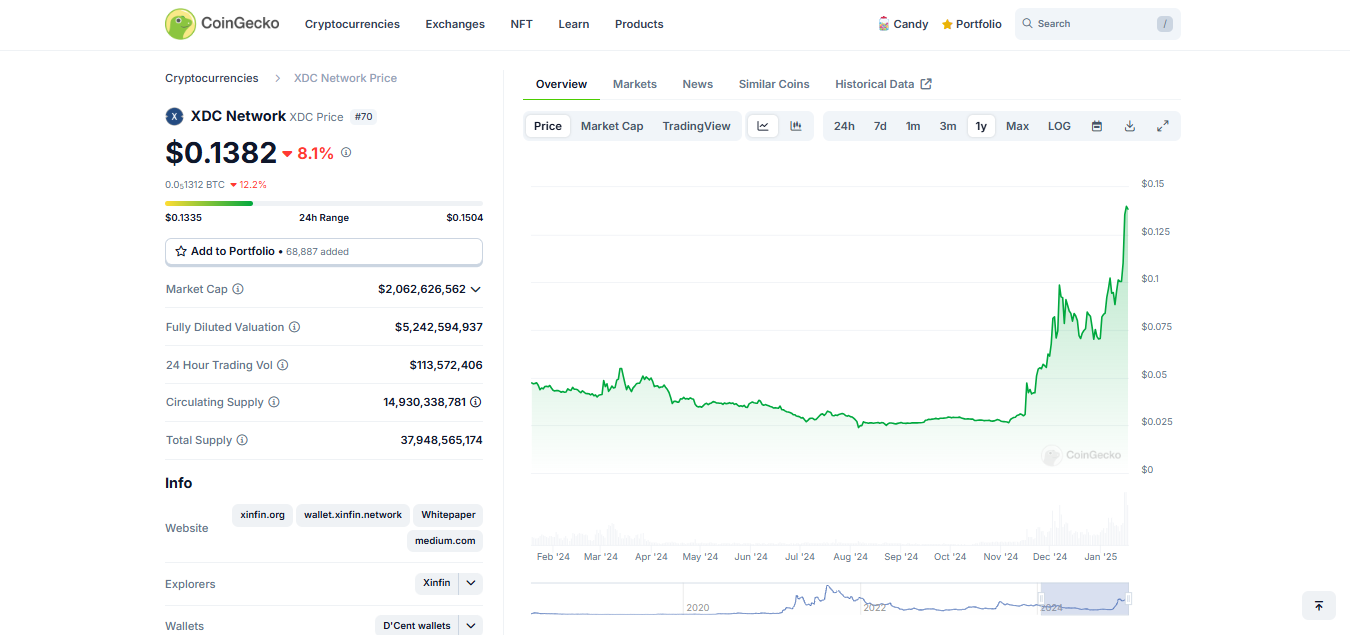Click back to top arrow button

(x=1318, y=606)
